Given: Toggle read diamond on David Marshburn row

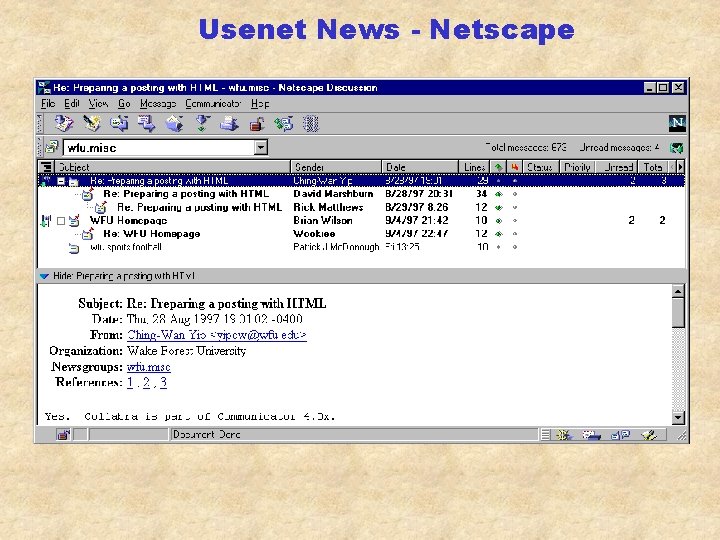Looking at the screenshot, I should tap(498, 194).
